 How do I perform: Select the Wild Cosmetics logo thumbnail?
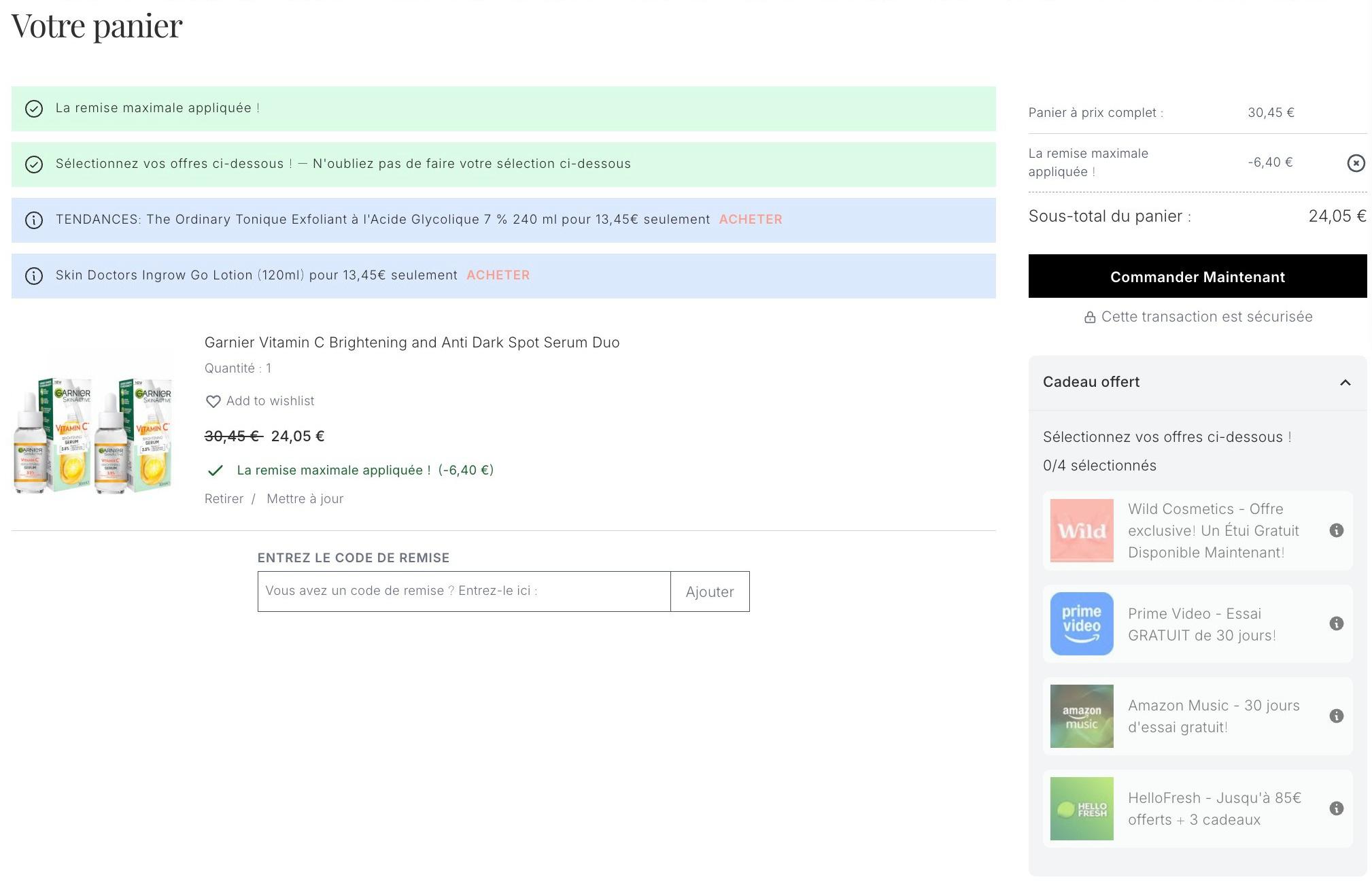(1082, 531)
